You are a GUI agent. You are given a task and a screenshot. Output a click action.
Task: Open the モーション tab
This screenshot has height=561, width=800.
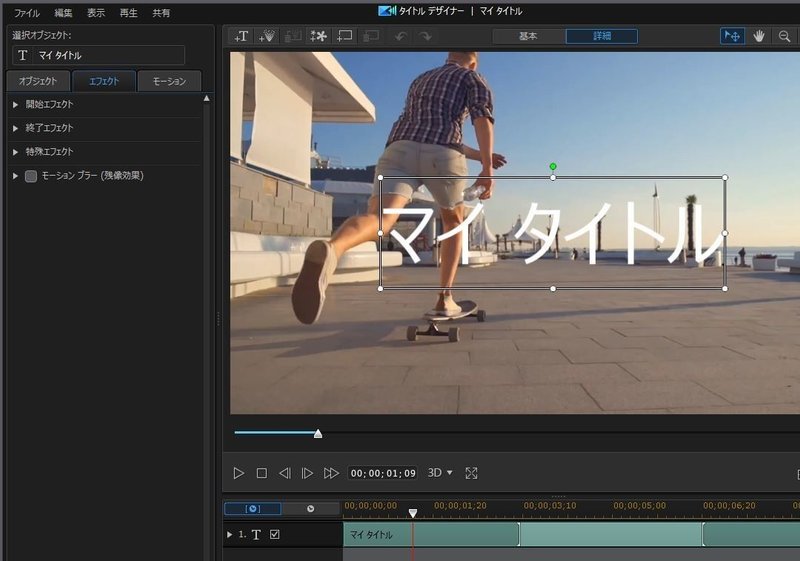point(169,81)
